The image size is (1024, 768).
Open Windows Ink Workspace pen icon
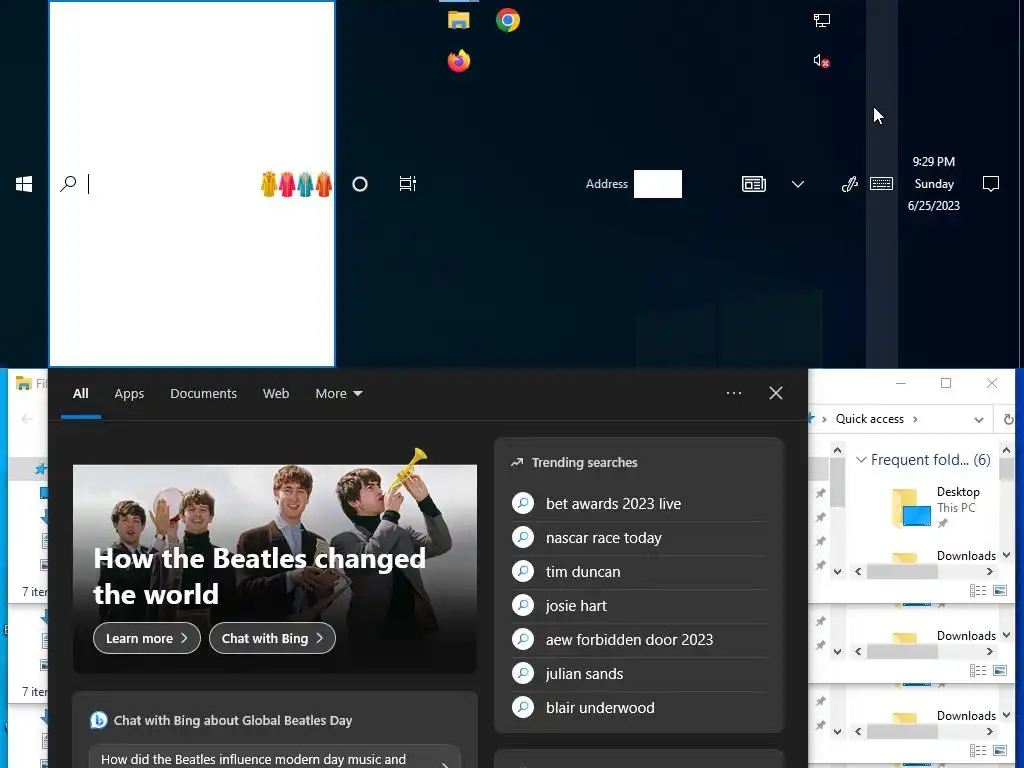(x=849, y=184)
